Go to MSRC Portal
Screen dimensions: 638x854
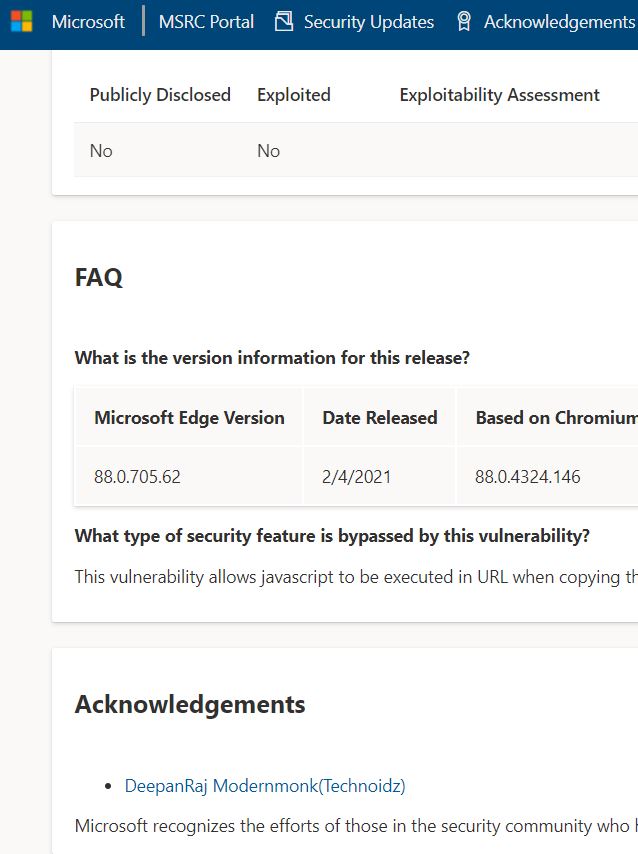pos(206,22)
